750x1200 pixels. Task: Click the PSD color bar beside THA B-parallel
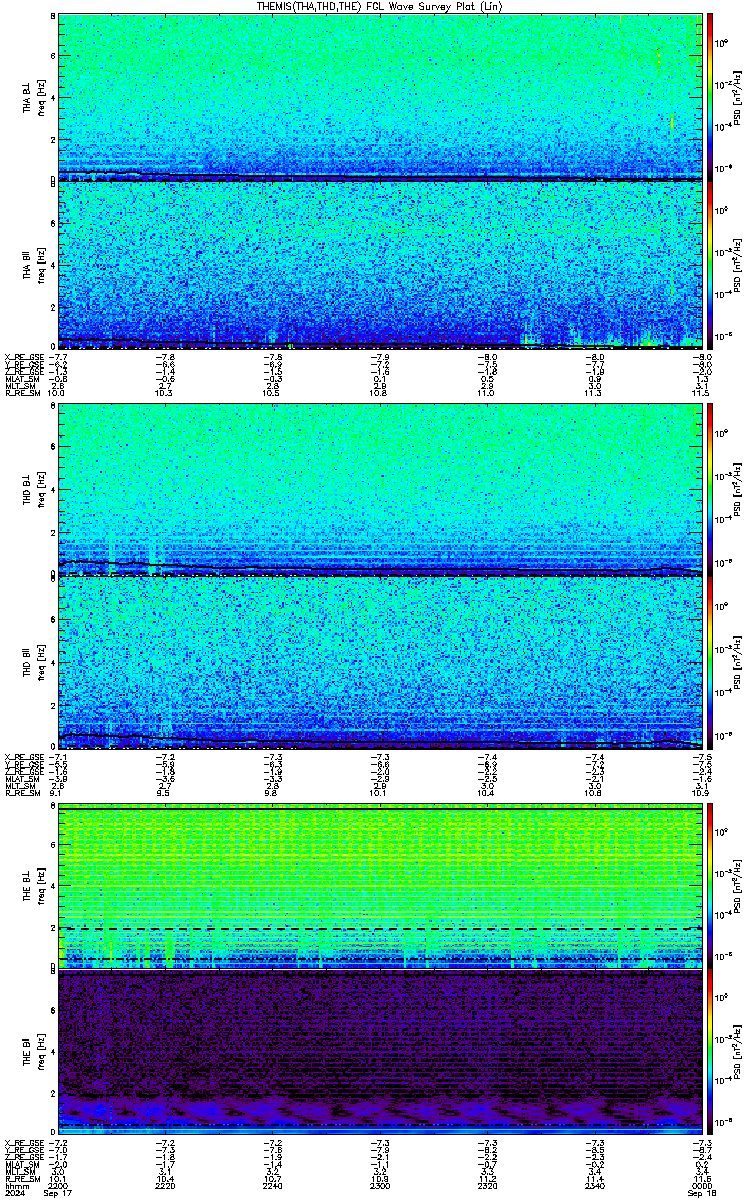710,265
